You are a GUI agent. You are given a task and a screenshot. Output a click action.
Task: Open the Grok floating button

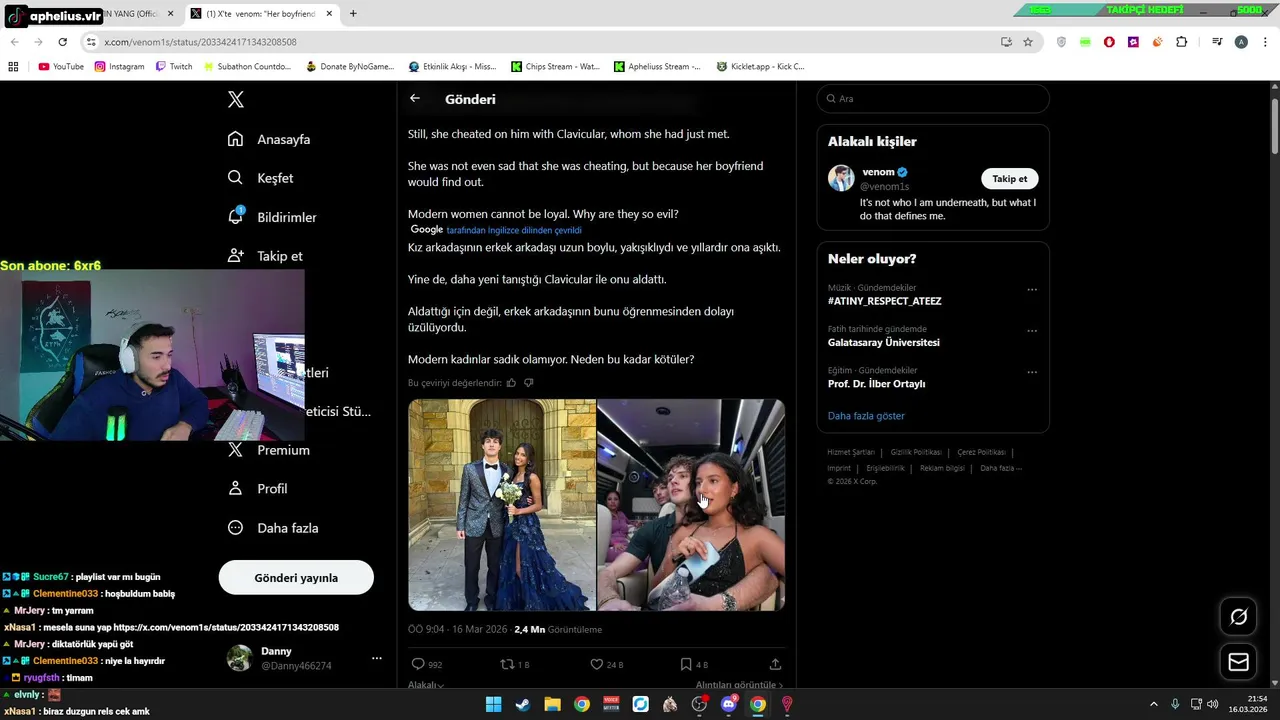[1239, 617]
